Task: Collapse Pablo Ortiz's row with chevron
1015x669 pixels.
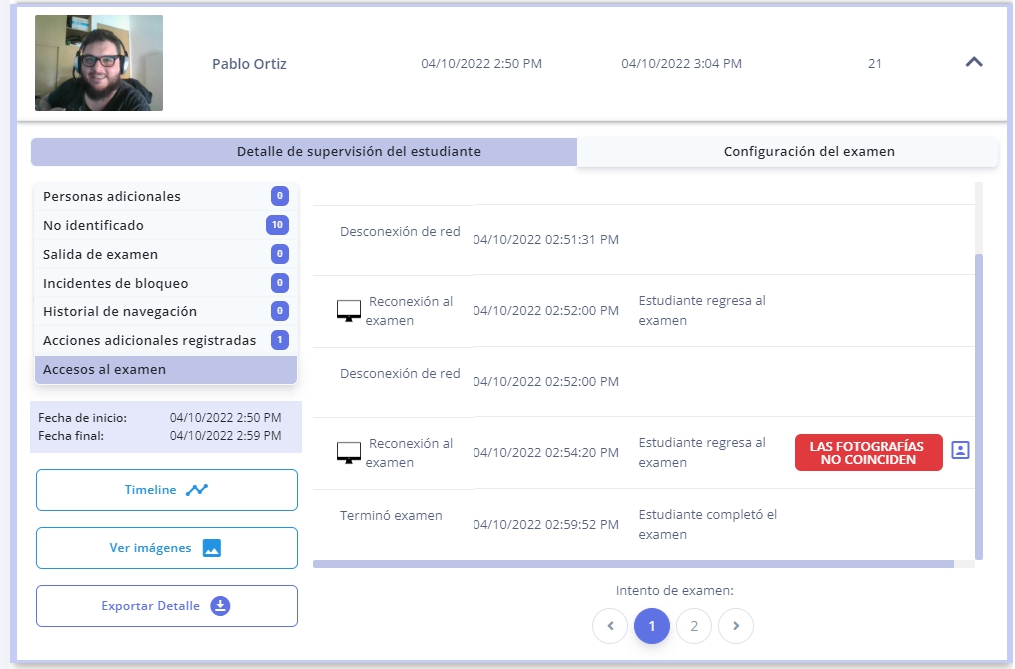Action: tap(974, 62)
